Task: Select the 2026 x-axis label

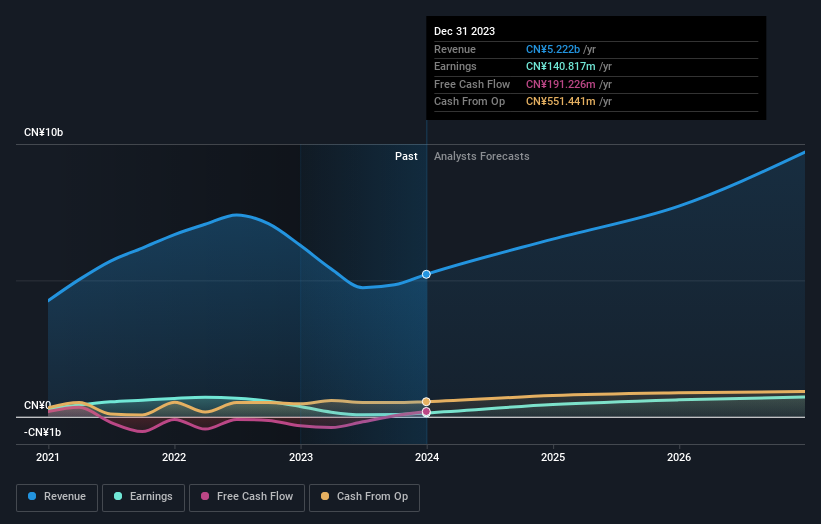Action: click(x=679, y=457)
